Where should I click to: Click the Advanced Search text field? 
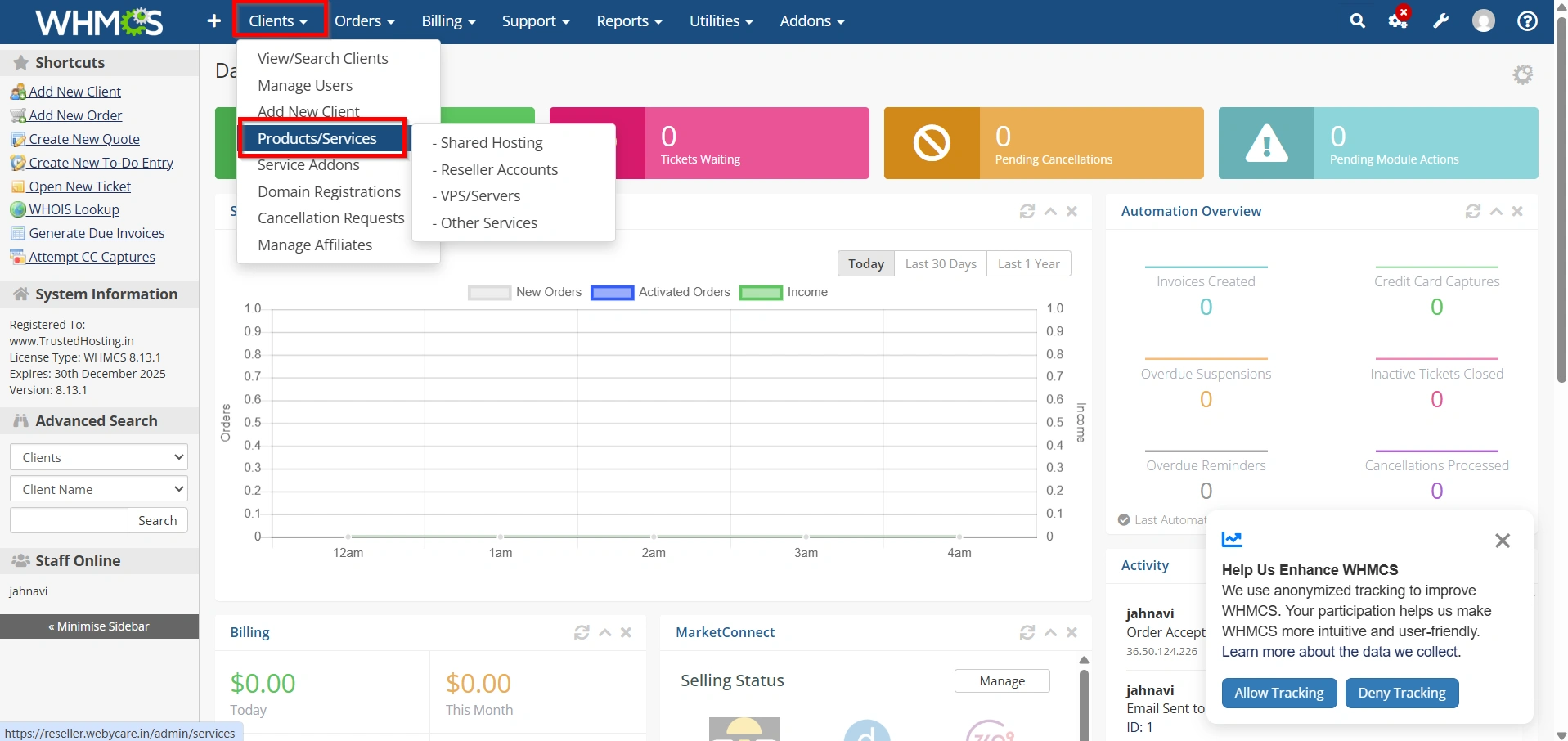(x=69, y=520)
